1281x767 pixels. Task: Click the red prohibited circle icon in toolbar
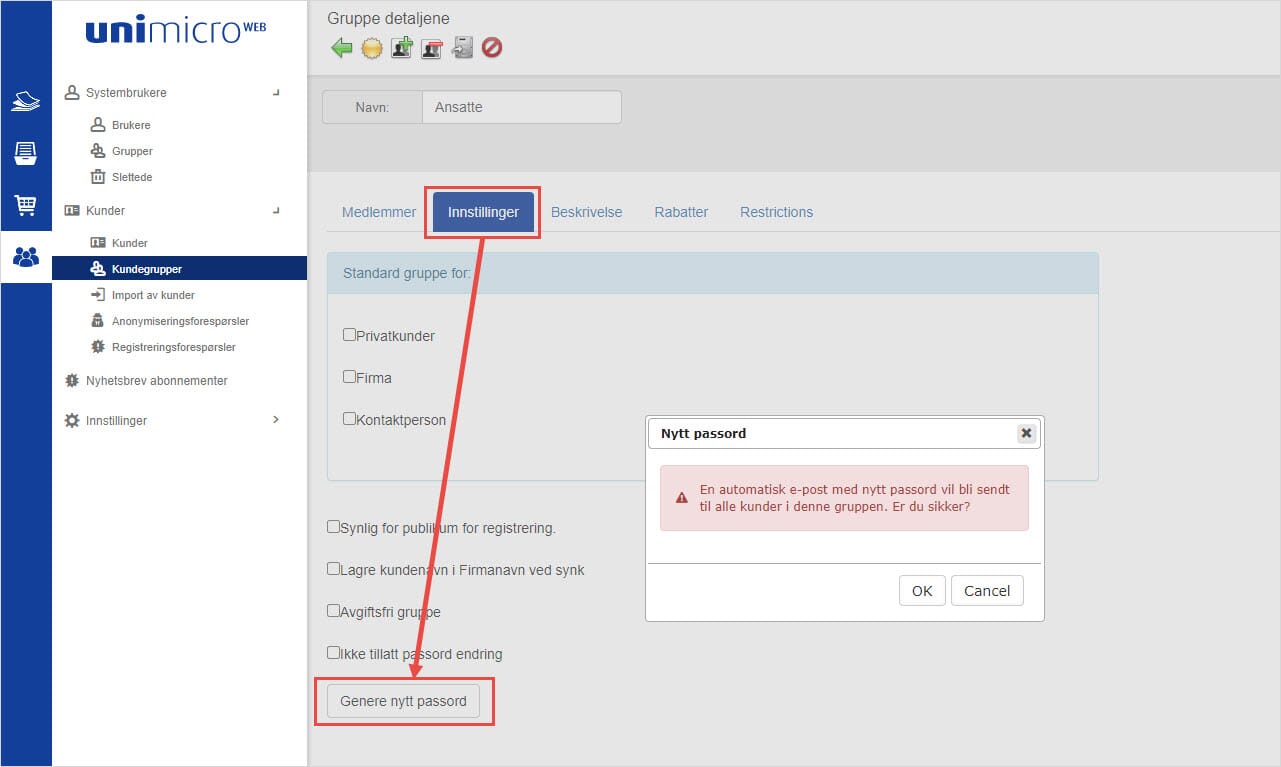(492, 48)
